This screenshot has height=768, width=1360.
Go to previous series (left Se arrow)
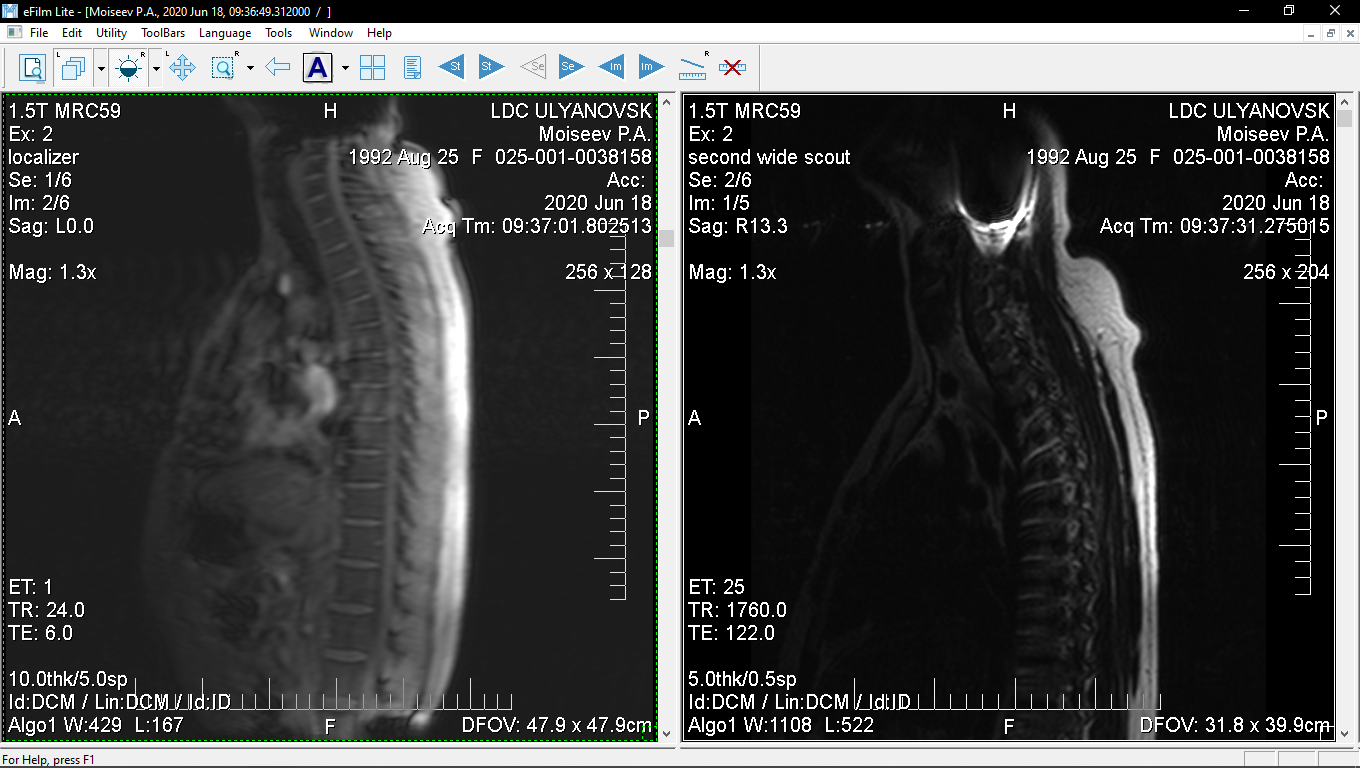532,68
